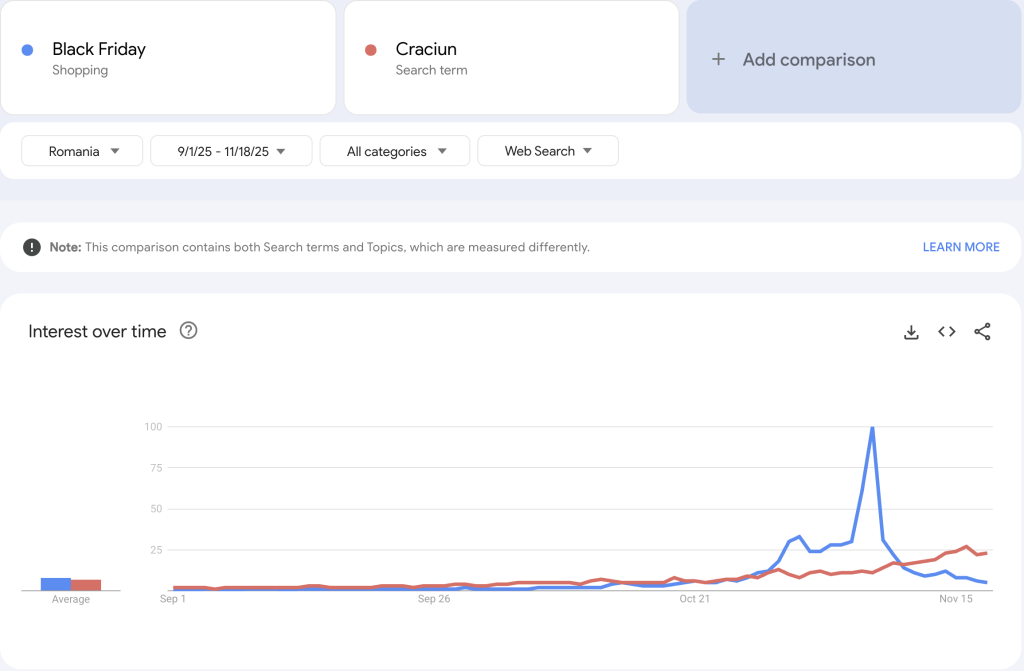
Task: Click the blue dot beside Black Friday
Action: click(28, 50)
